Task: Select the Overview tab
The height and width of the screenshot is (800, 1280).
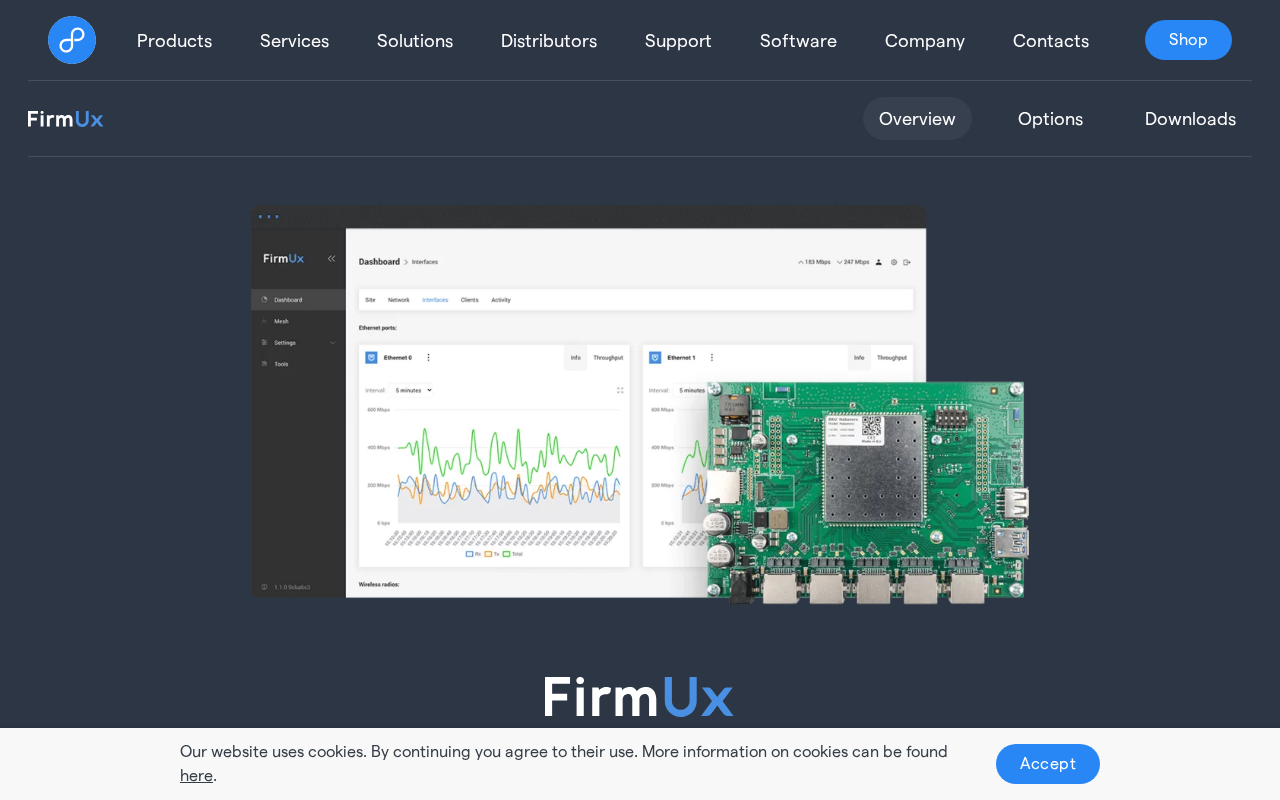Action: tap(917, 119)
